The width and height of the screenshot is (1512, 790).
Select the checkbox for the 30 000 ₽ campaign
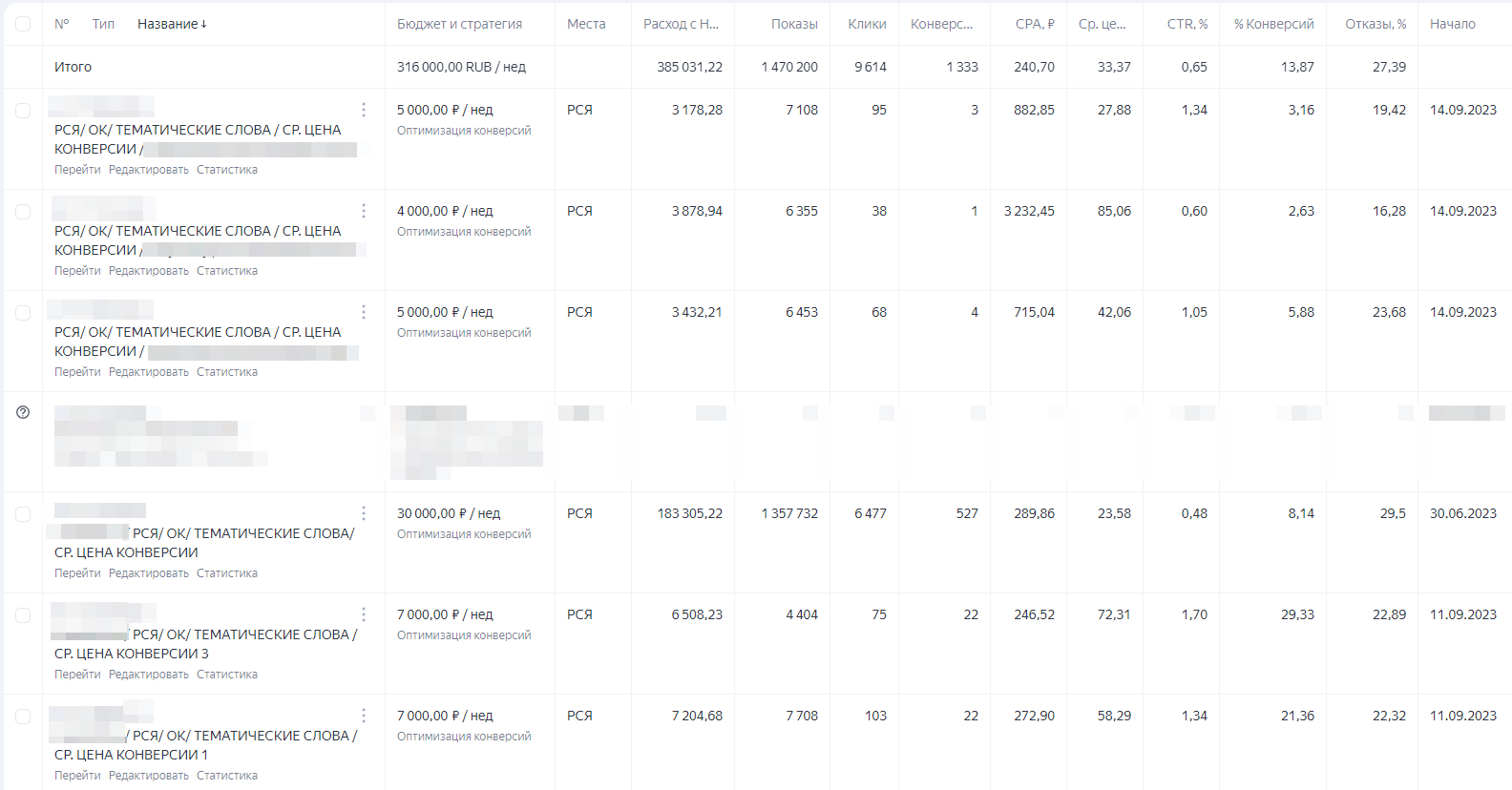[x=23, y=514]
